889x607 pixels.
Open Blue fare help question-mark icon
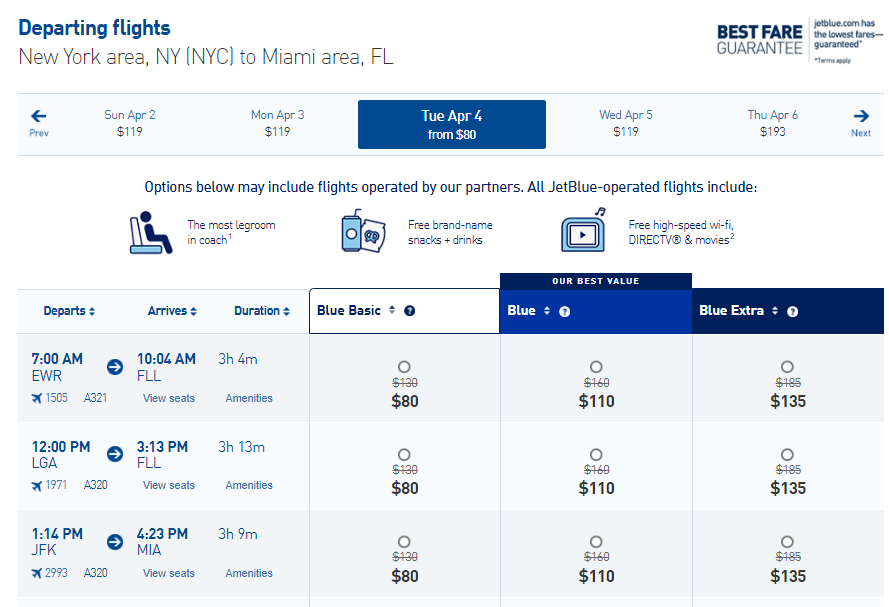tap(564, 311)
